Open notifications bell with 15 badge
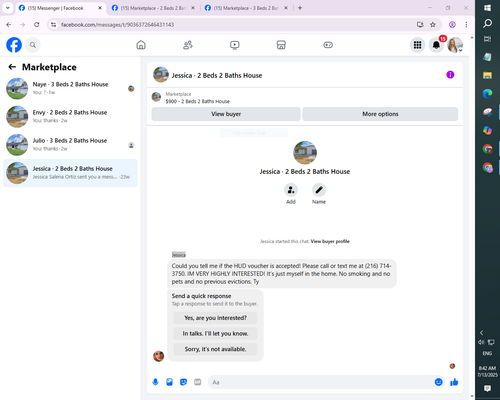The image size is (500, 400). tap(436, 45)
